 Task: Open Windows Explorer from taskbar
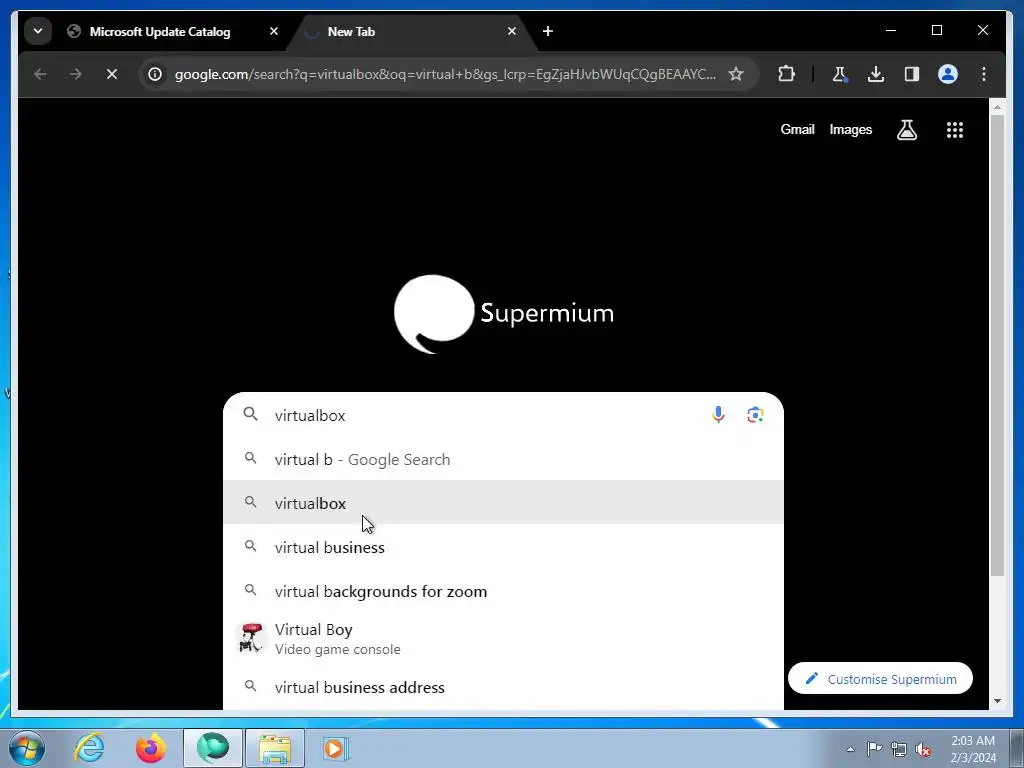pyautogui.click(x=274, y=748)
